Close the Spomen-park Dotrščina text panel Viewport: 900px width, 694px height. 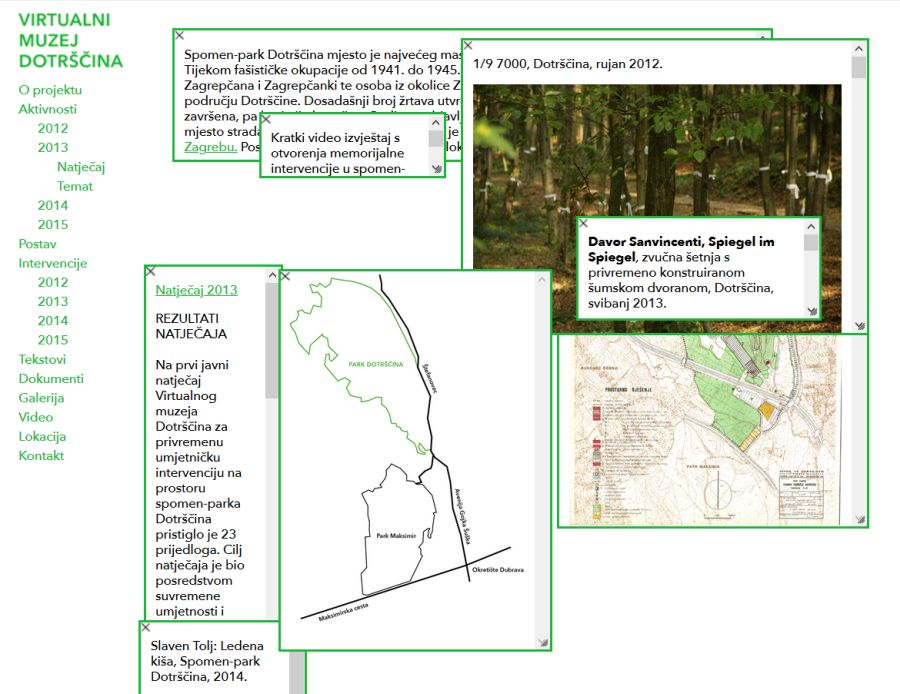(x=180, y=36)
